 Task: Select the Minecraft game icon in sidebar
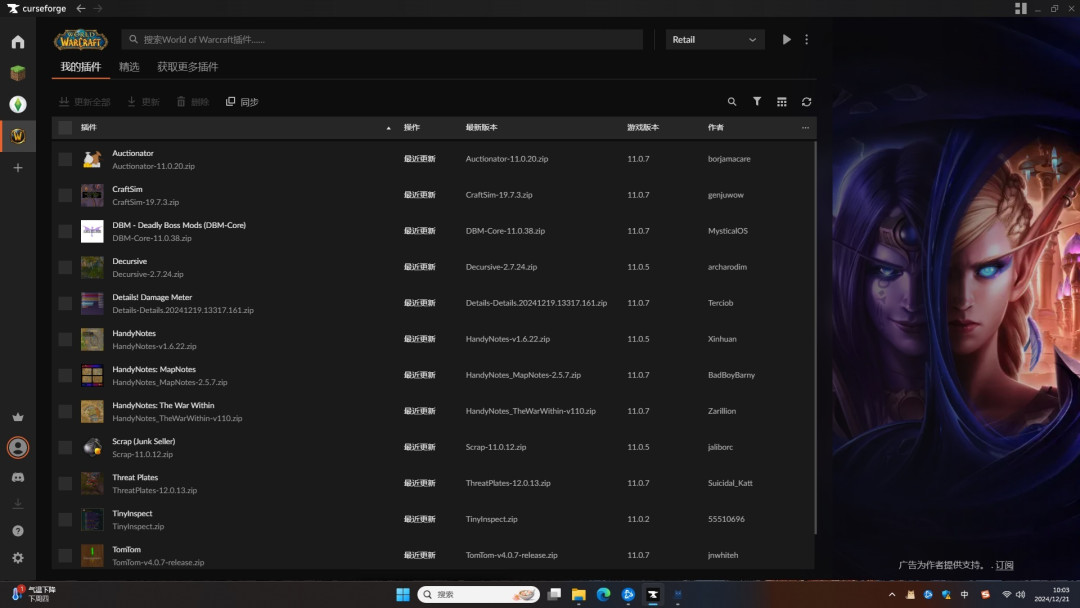pos(18,73)
